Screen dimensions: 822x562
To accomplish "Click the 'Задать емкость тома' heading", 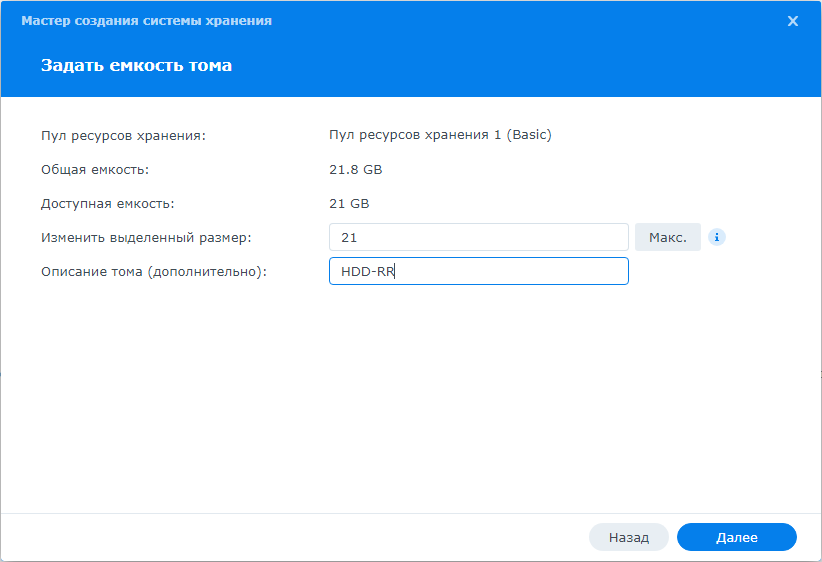I will point(136,65).
